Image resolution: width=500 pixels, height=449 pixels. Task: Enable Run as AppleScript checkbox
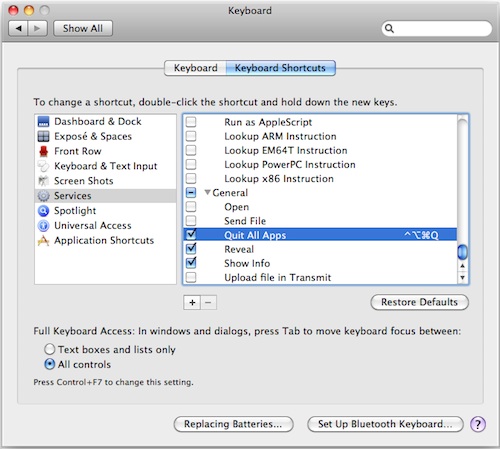[191, 122]
